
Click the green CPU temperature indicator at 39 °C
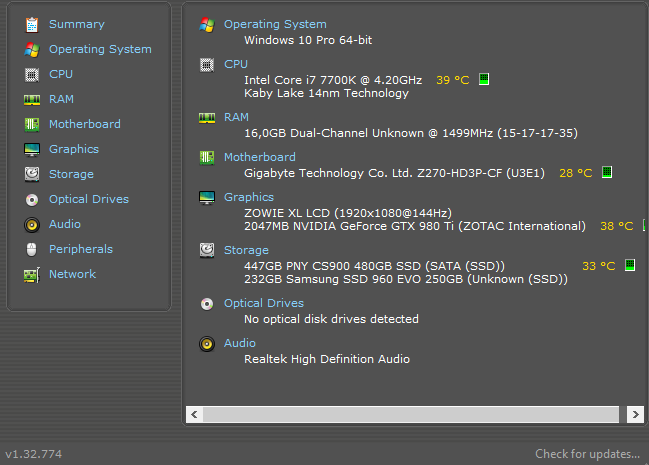[x=484, y=79]
